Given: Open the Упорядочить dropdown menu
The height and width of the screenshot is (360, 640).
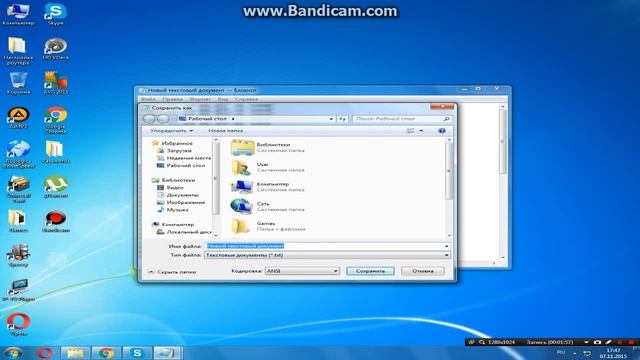Looking at the screenshot, I should point(171,131).
